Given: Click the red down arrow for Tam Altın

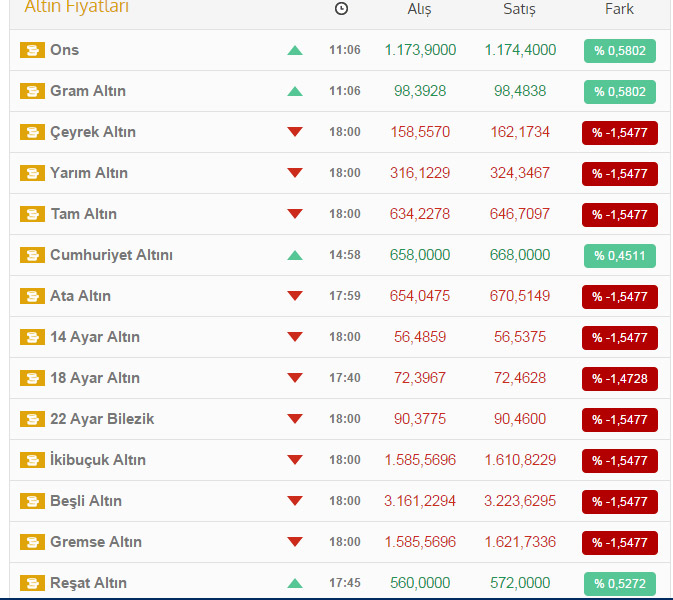Looking at the screenshot, I should [x=294, y=214].
